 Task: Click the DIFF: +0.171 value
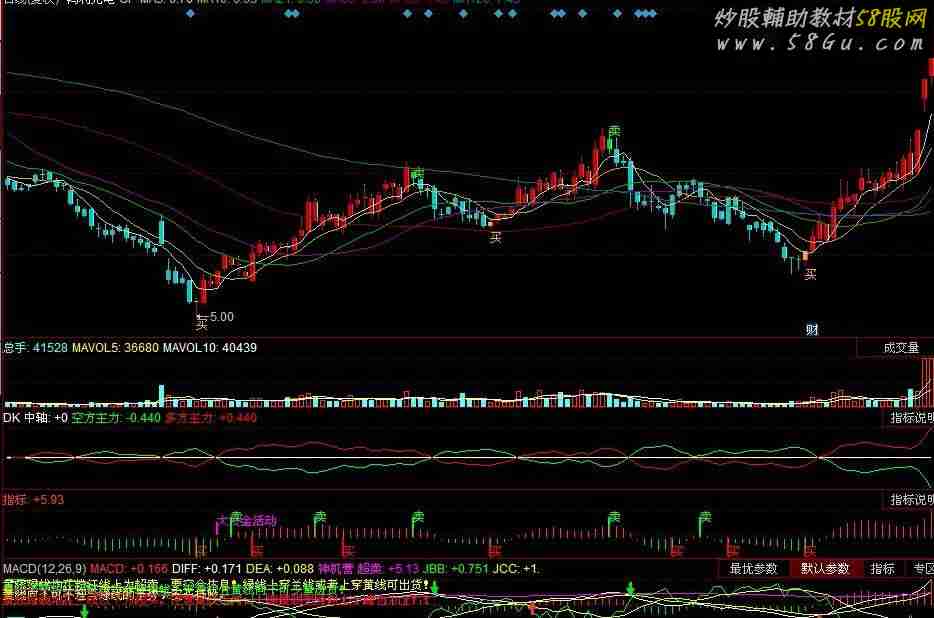[207, 569]
